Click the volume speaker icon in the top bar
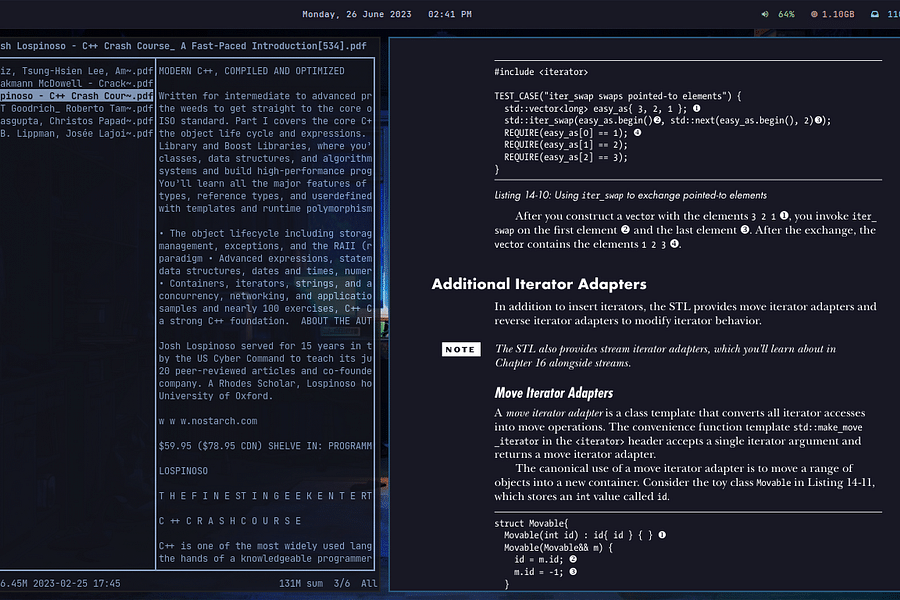Viewport: 900px width, 600px height. 765,14
